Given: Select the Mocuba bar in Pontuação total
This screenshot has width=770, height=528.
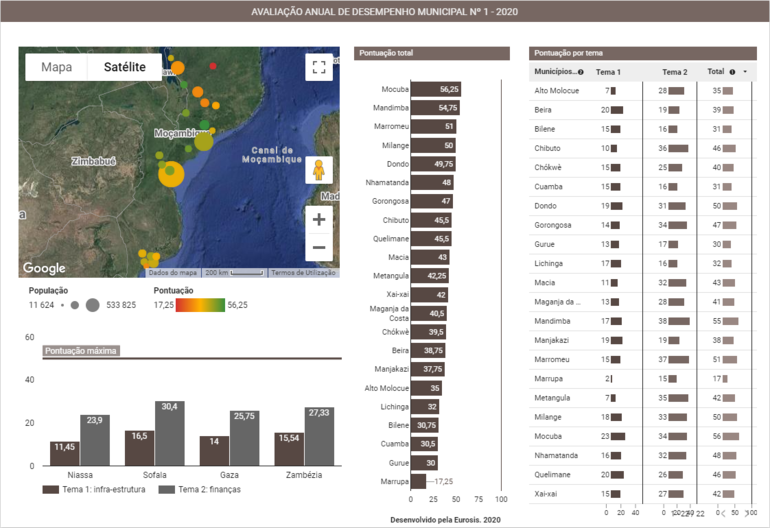Looking at the screenshot, I should (x=435, y=89).
